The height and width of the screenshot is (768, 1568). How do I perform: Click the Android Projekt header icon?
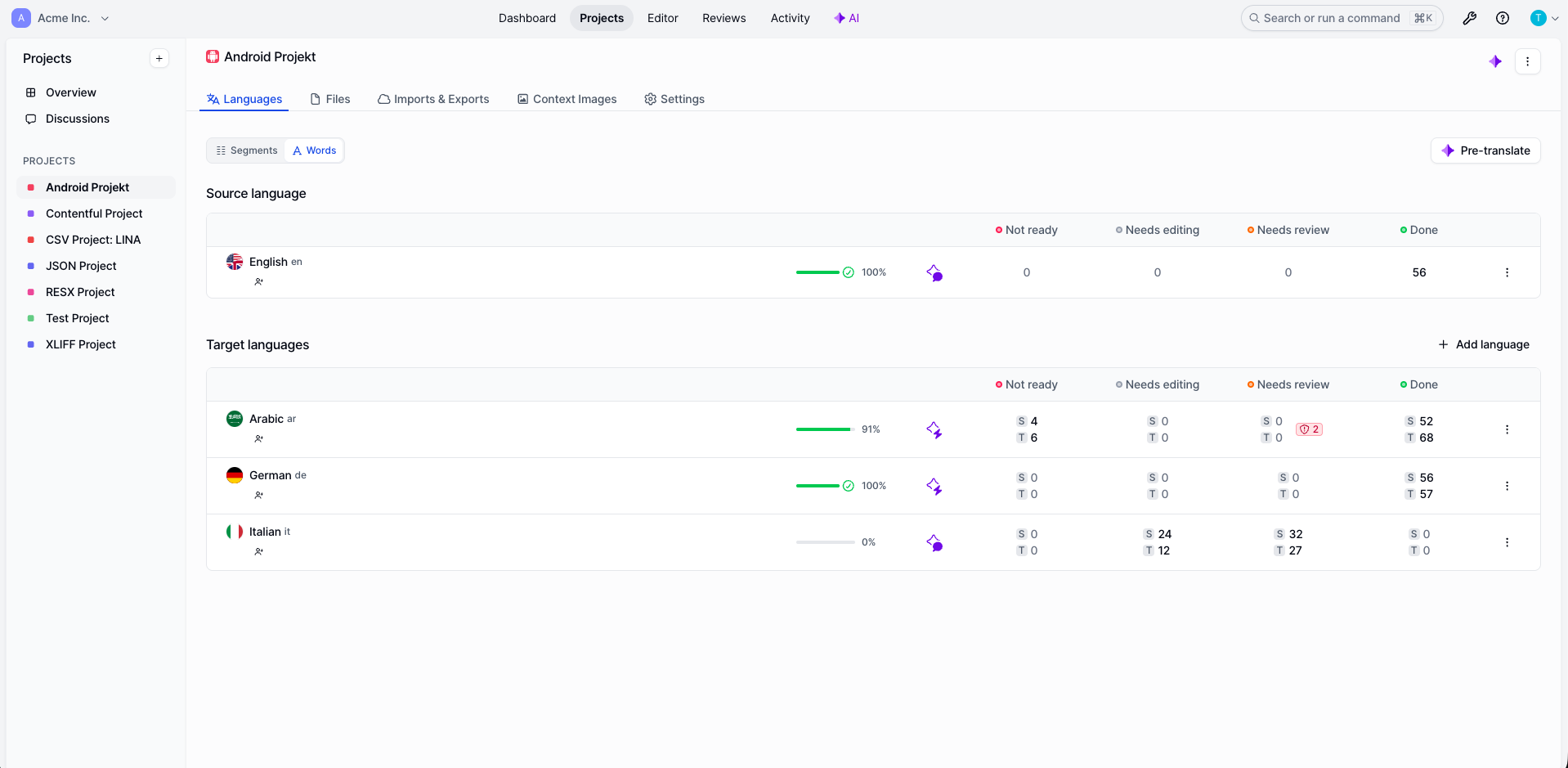213,56
